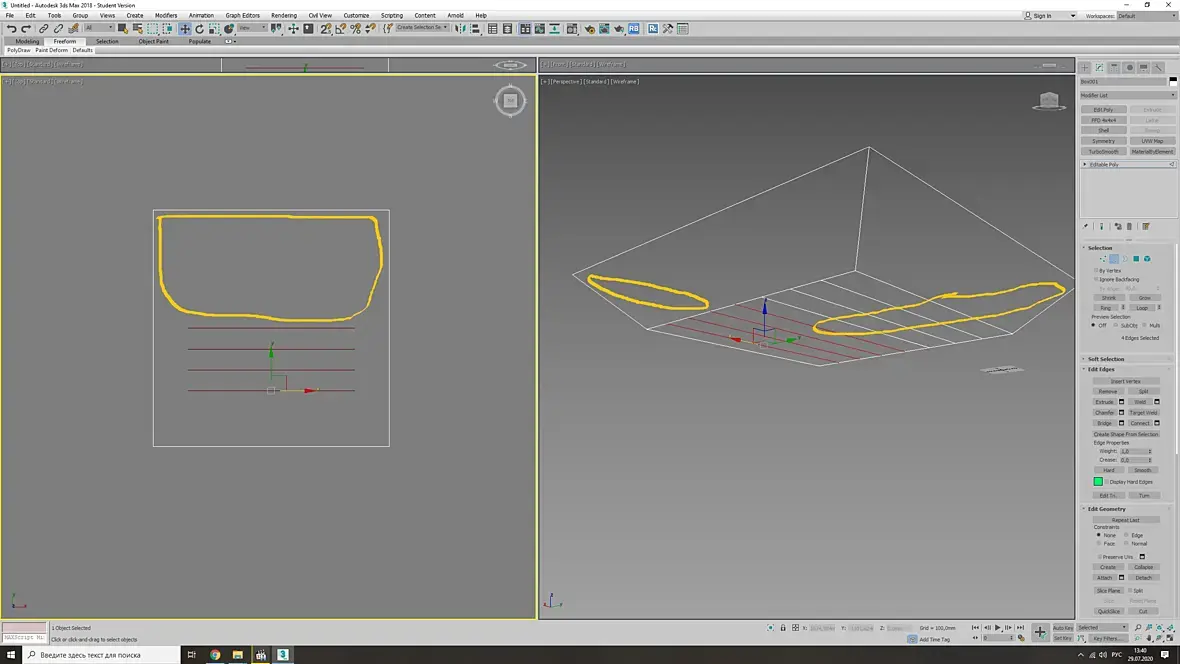Enable By Vertex checkbox

tap(1096, 270)
